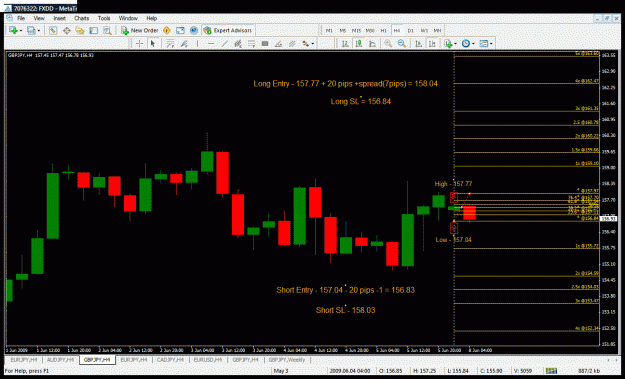Select the horizontal line tool
Screen dimensions: 625x379
click(x=211, y=43)
